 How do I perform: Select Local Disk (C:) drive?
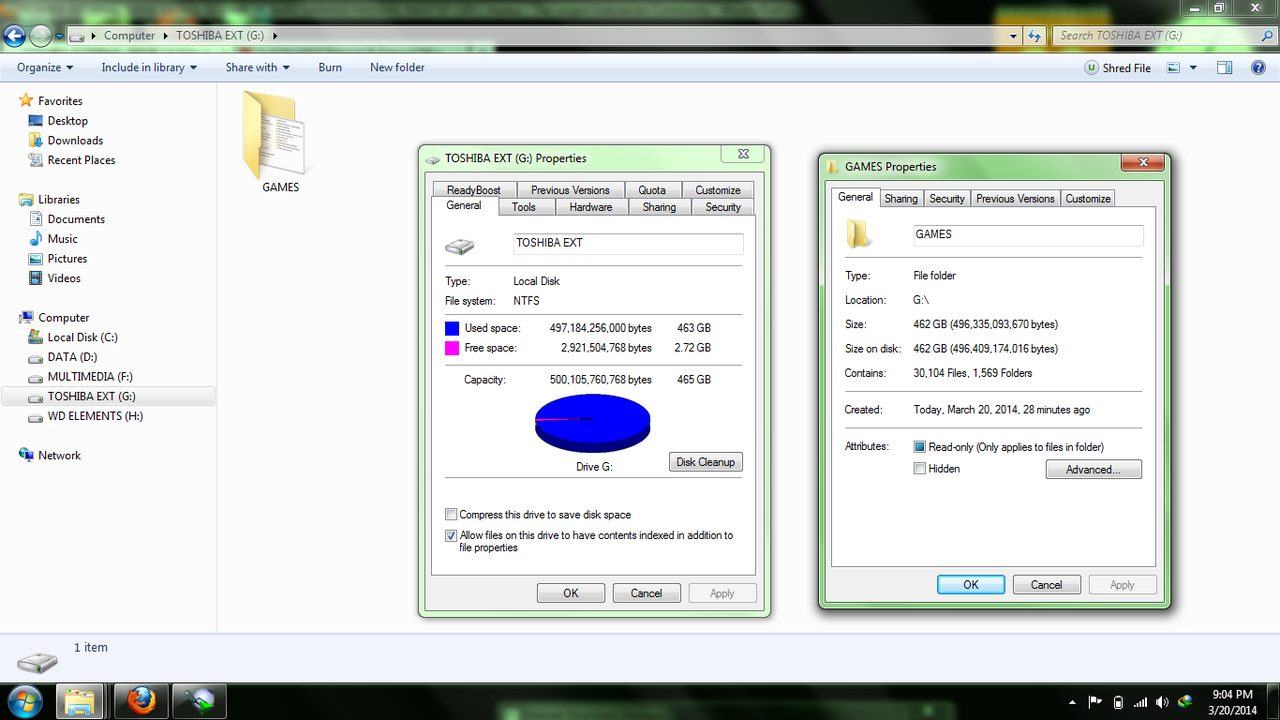(82, 338)
